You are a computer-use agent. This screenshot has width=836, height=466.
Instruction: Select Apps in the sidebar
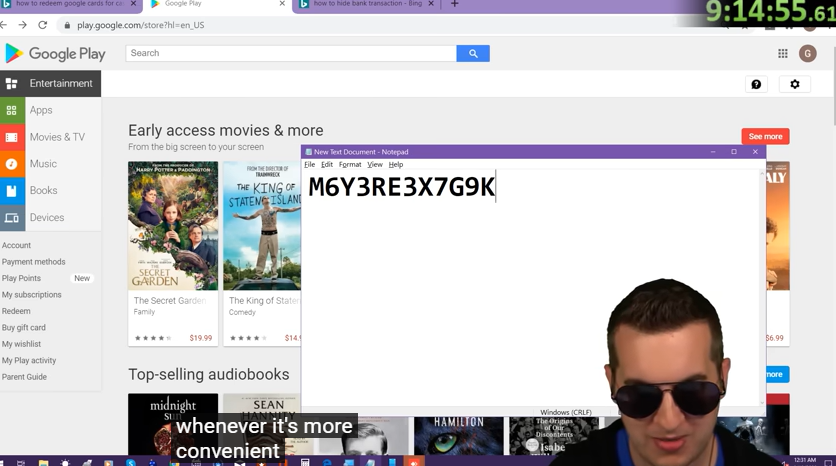pos(41,110)
